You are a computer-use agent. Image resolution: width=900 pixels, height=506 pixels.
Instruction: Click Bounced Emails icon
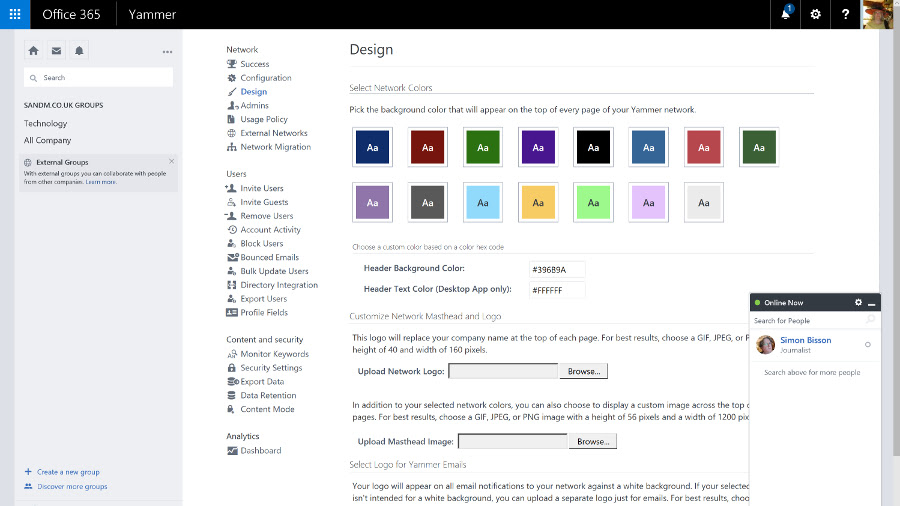pos(232,257)
